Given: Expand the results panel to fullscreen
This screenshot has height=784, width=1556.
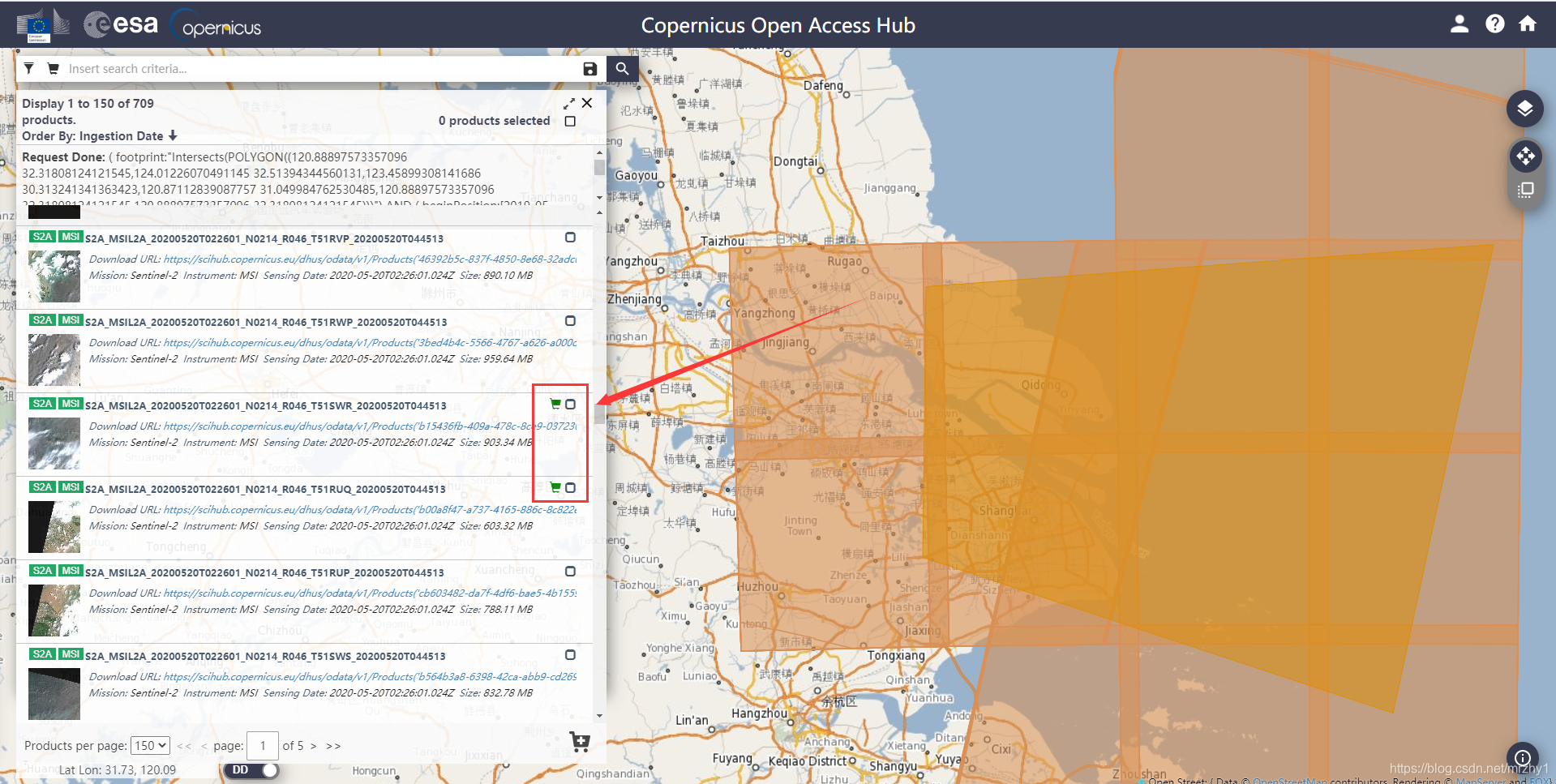Looking at the screenshot, I should (x=569, y=104).
